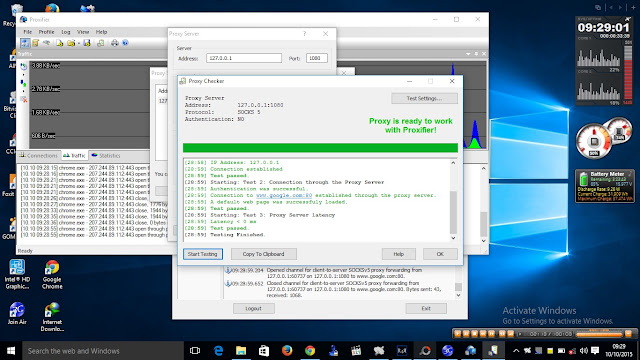640x360 pixels.
Task: Open the File menu in Proxifier
Action: click(27, 32)
